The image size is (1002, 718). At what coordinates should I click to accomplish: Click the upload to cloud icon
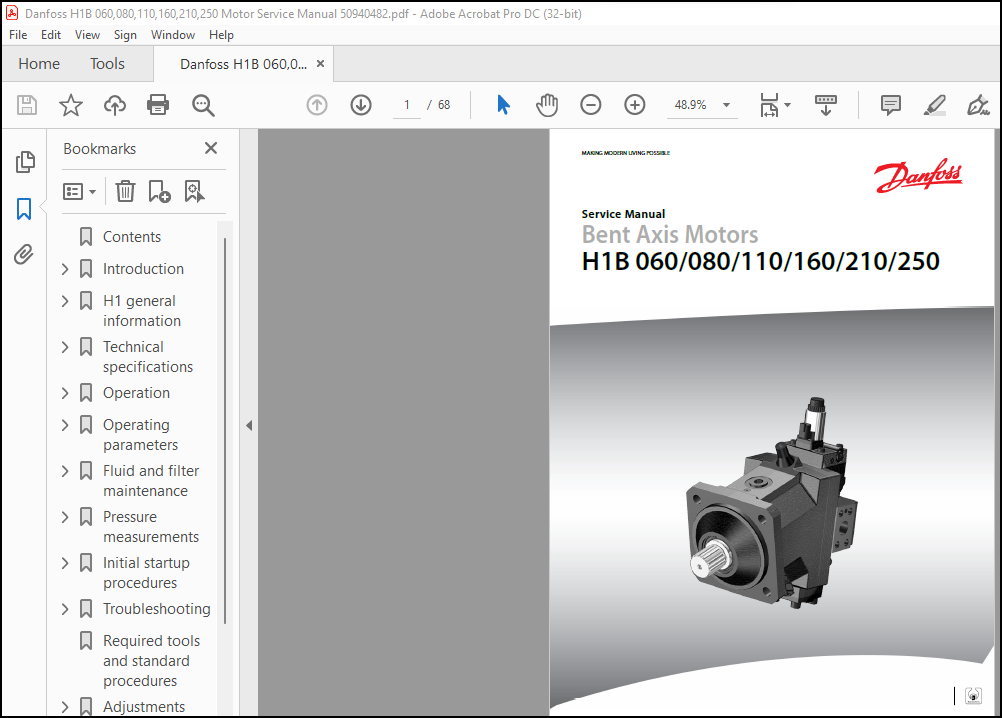pos(114,105)
